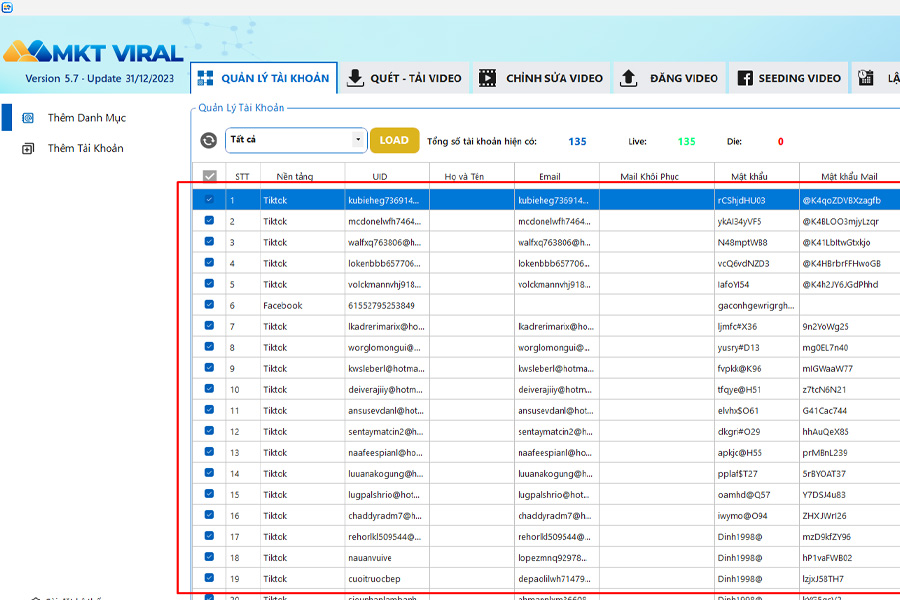Image resolution: width=900 pixels, height=600 pixels.
Task: Click the refresh icon beside the category dropdown
Action: pyautogui.click(x=208, y=140)
